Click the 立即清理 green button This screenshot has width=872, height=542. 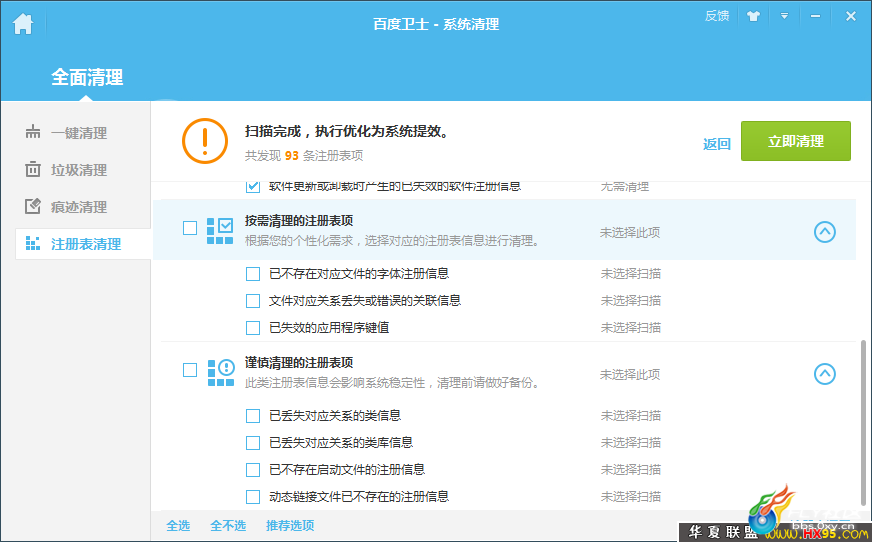point(795,141)
